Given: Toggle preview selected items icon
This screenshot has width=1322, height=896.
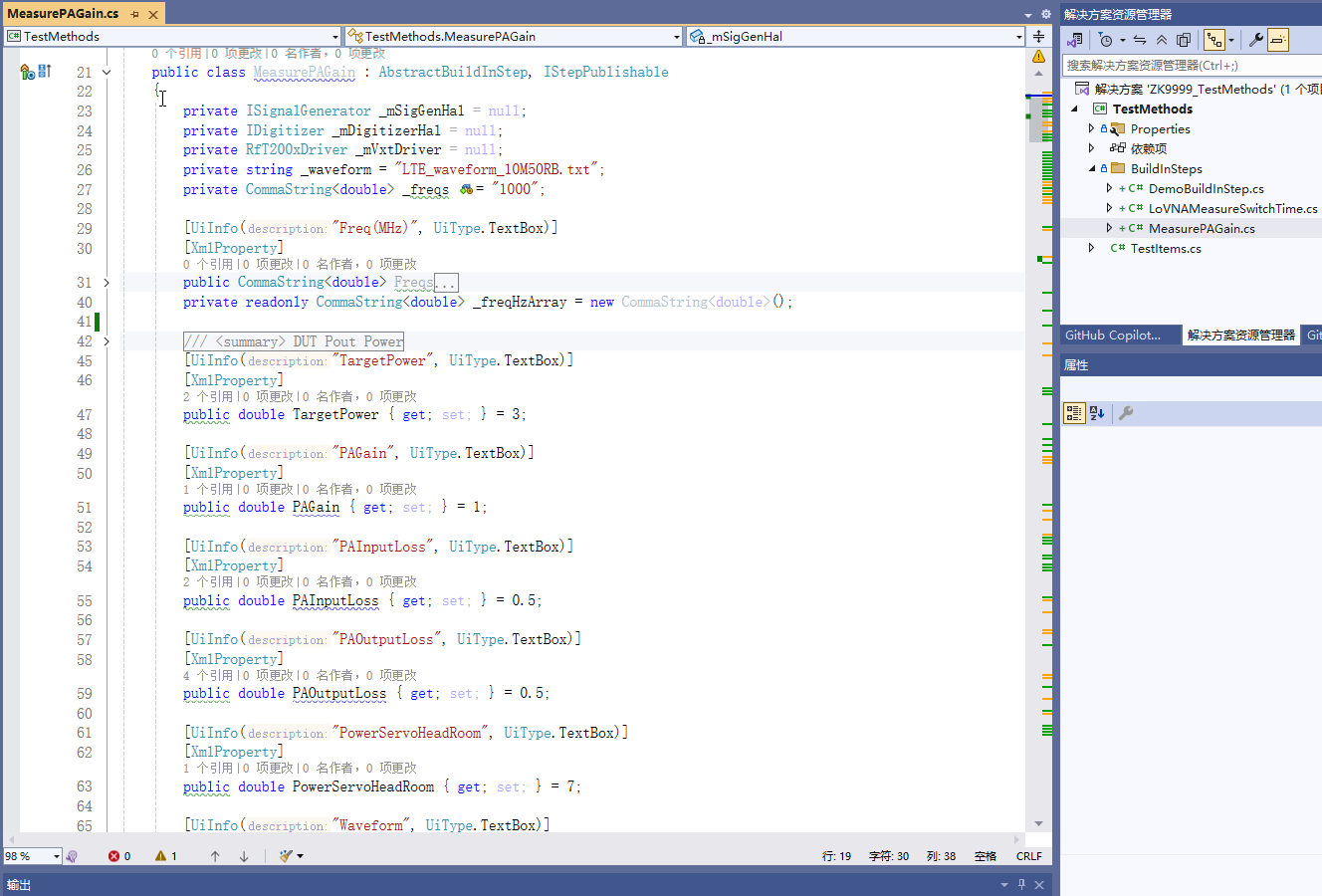Looking at the screenshot, I should coord(1278,40).
